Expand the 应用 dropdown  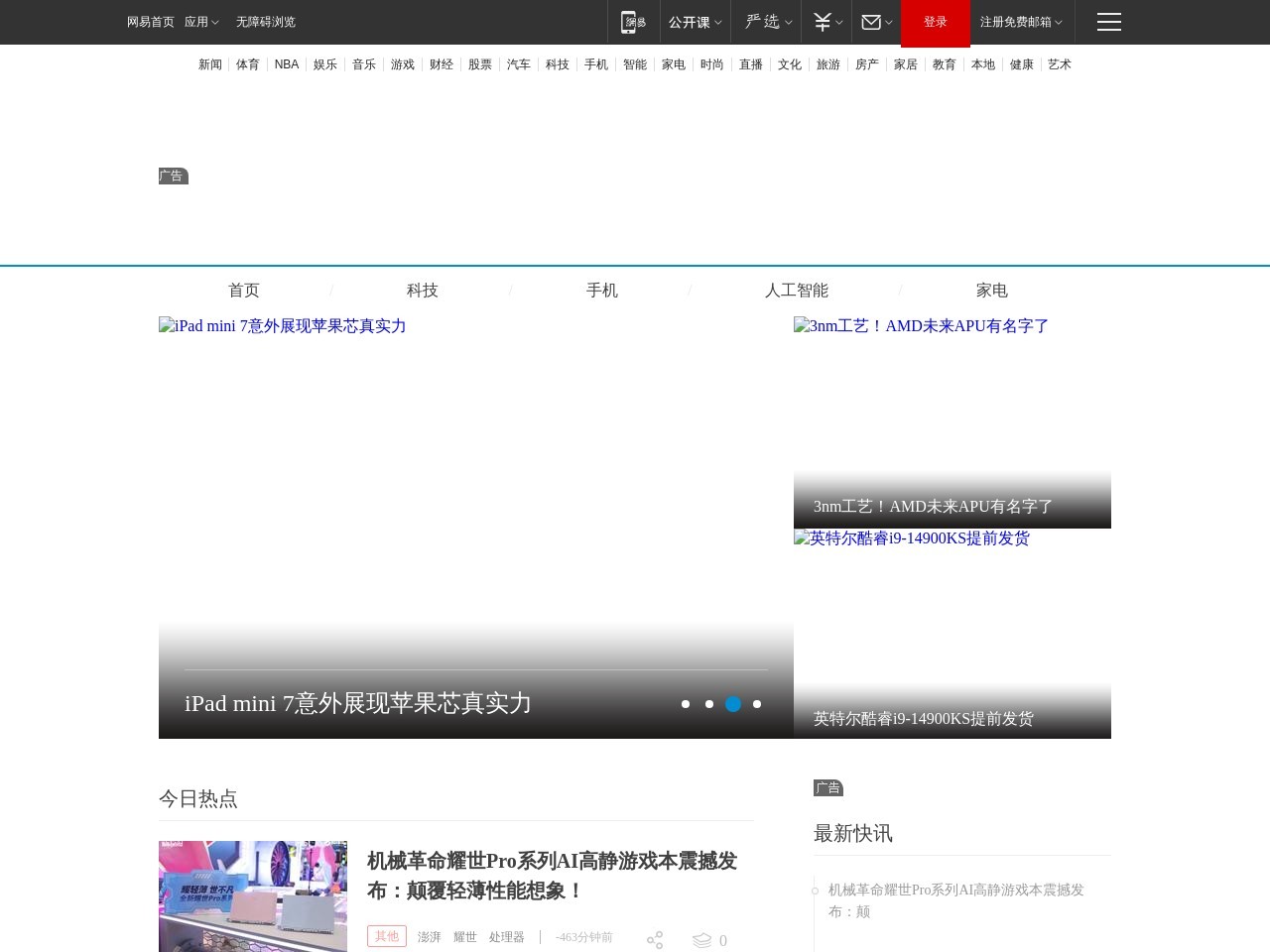pos(201,22)
